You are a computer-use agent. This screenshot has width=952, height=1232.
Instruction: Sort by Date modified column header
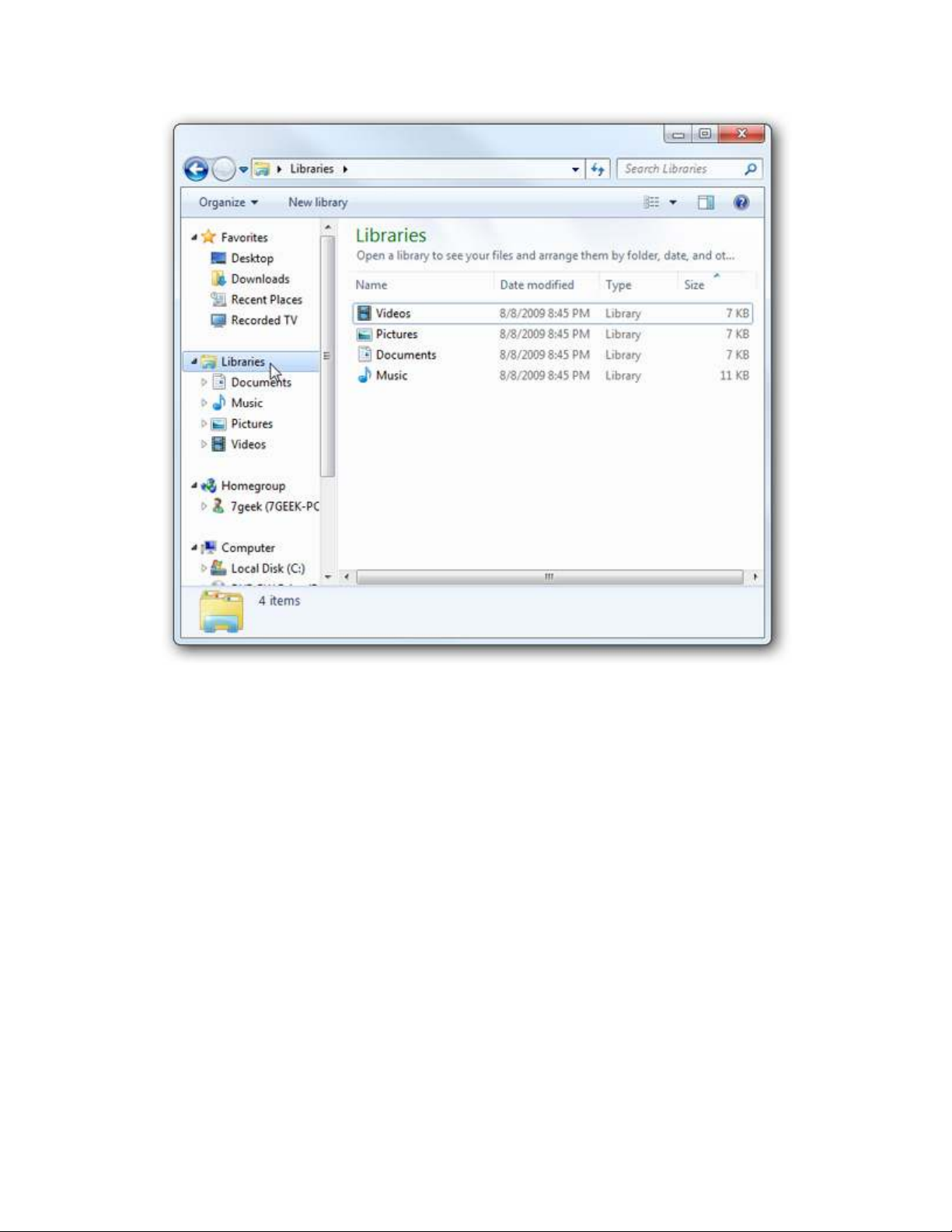[x=536, y=285]
